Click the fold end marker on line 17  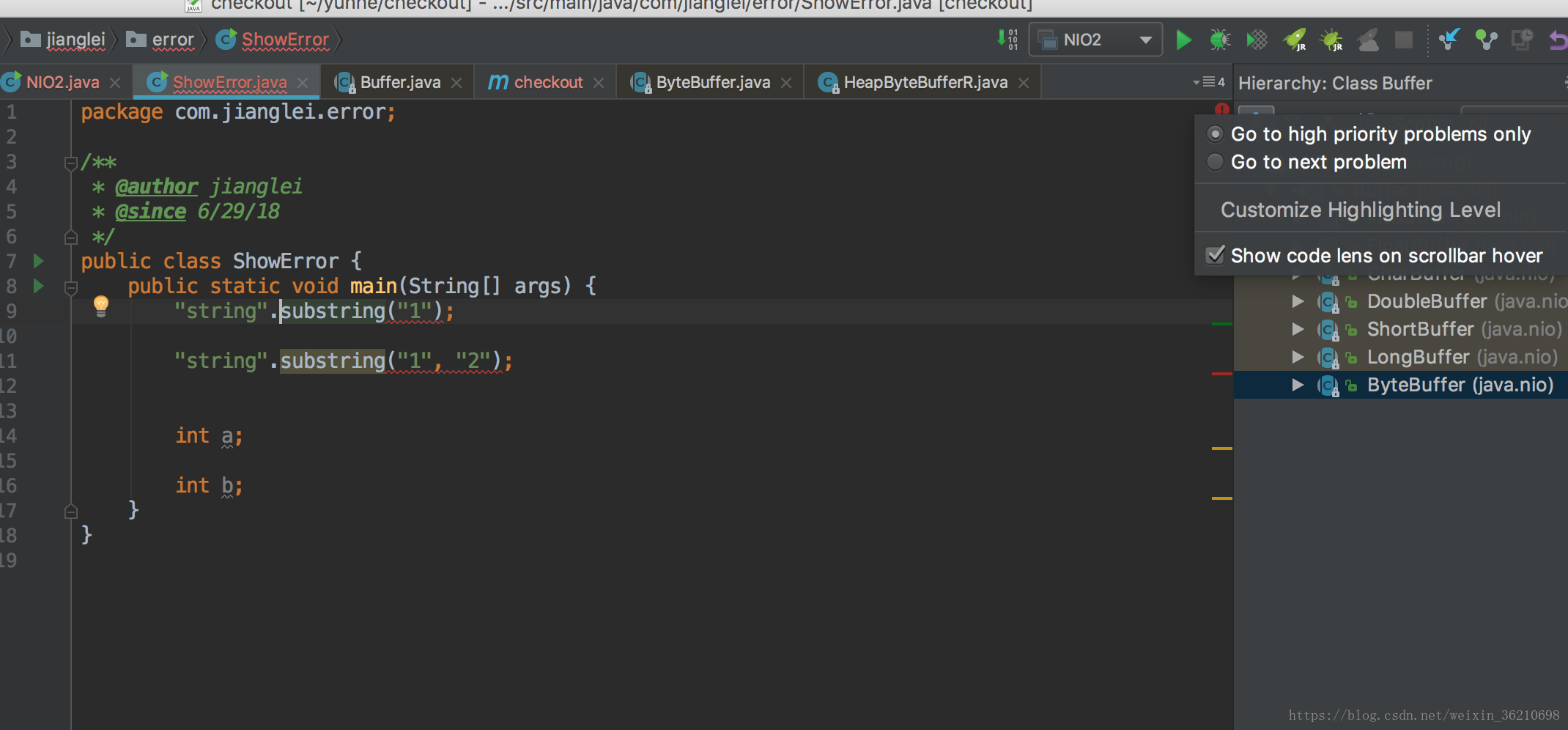coord(71,511)
